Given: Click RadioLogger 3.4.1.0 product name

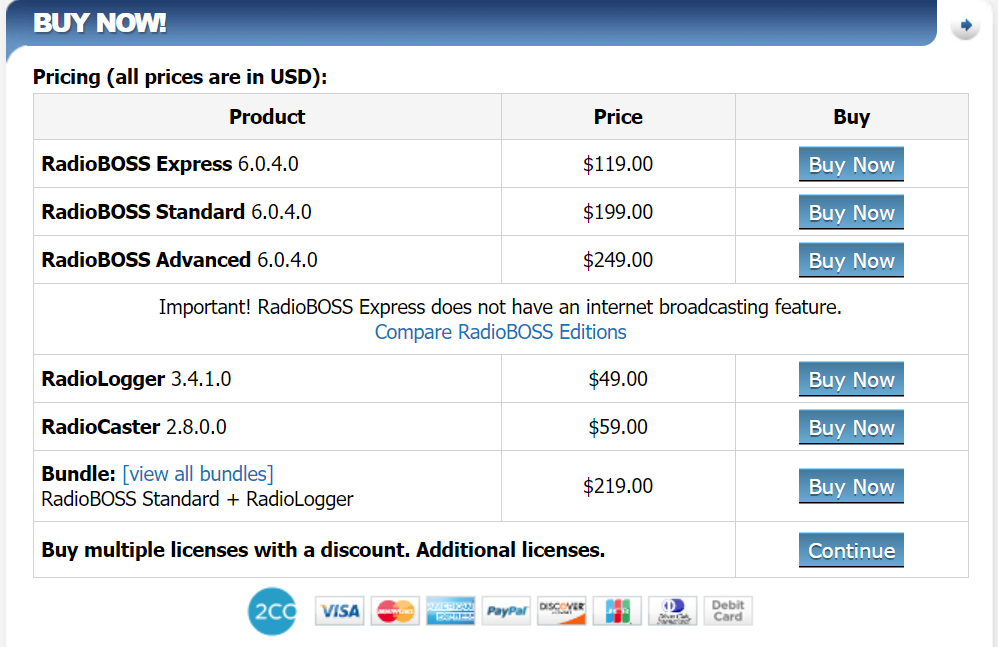Looking at the screenshot, I should [x=136, y=379].
